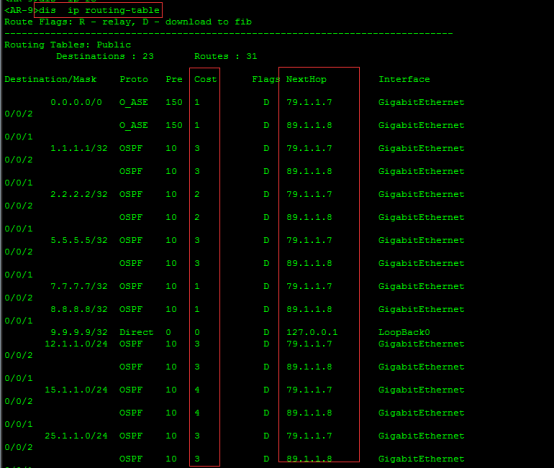
Task: Click preference 10 in the 8.8.8.8/32 row
Action: (171, 309)
